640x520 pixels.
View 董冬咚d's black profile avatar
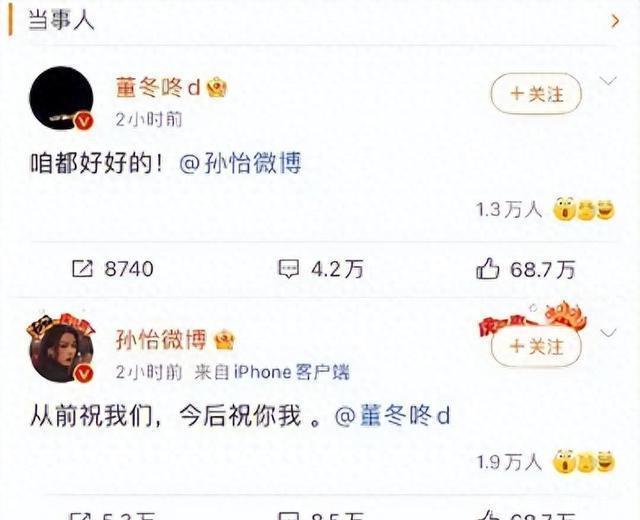[x=61, y=98]
